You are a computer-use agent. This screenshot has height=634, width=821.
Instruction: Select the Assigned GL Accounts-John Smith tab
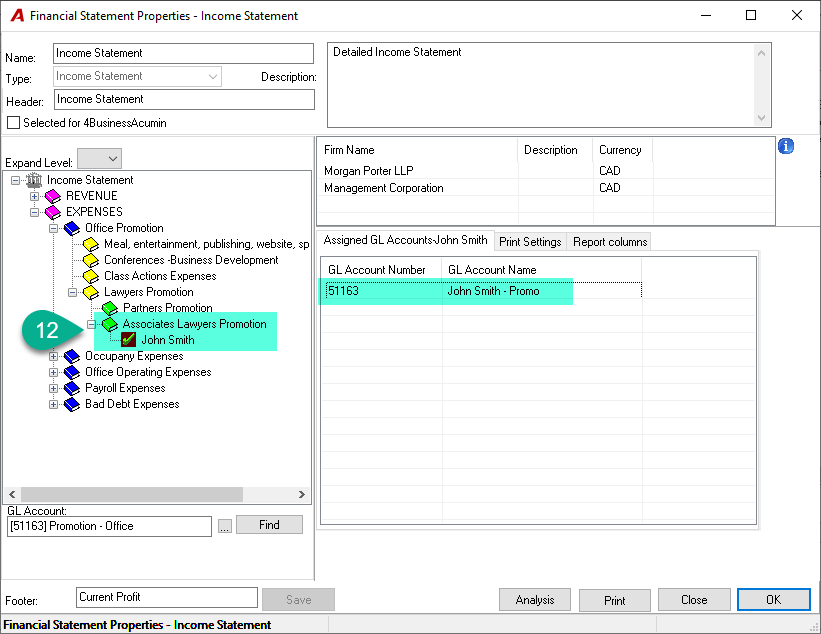(405, 240)
